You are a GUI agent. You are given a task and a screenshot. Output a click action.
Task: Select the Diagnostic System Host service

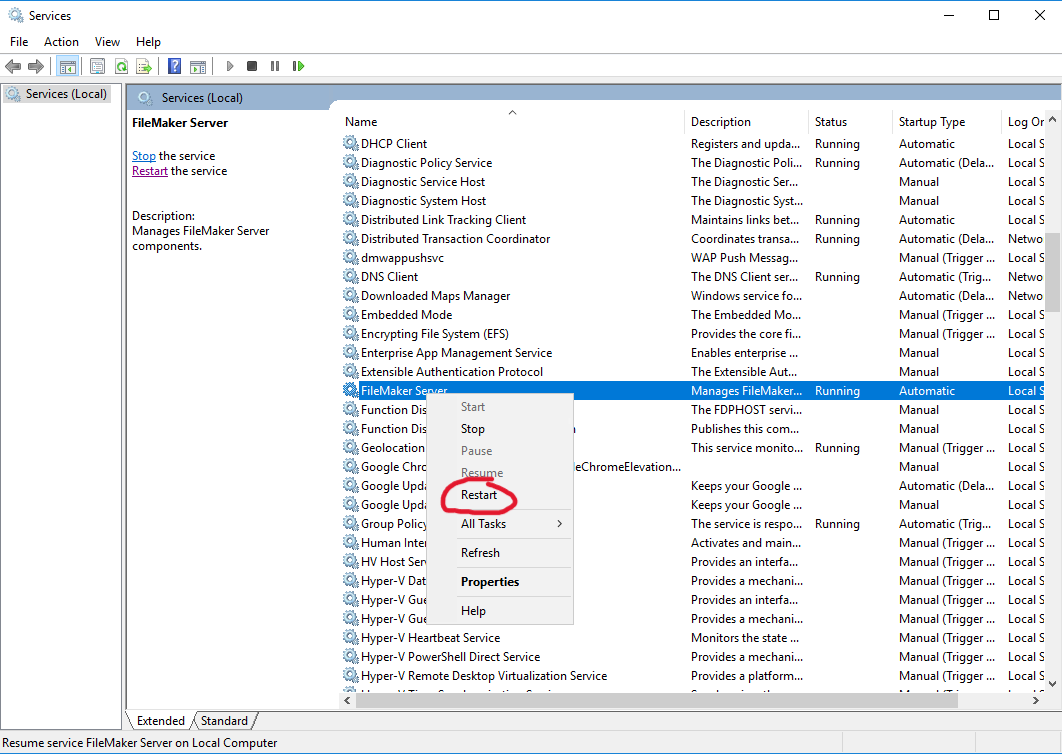point(693,201)
